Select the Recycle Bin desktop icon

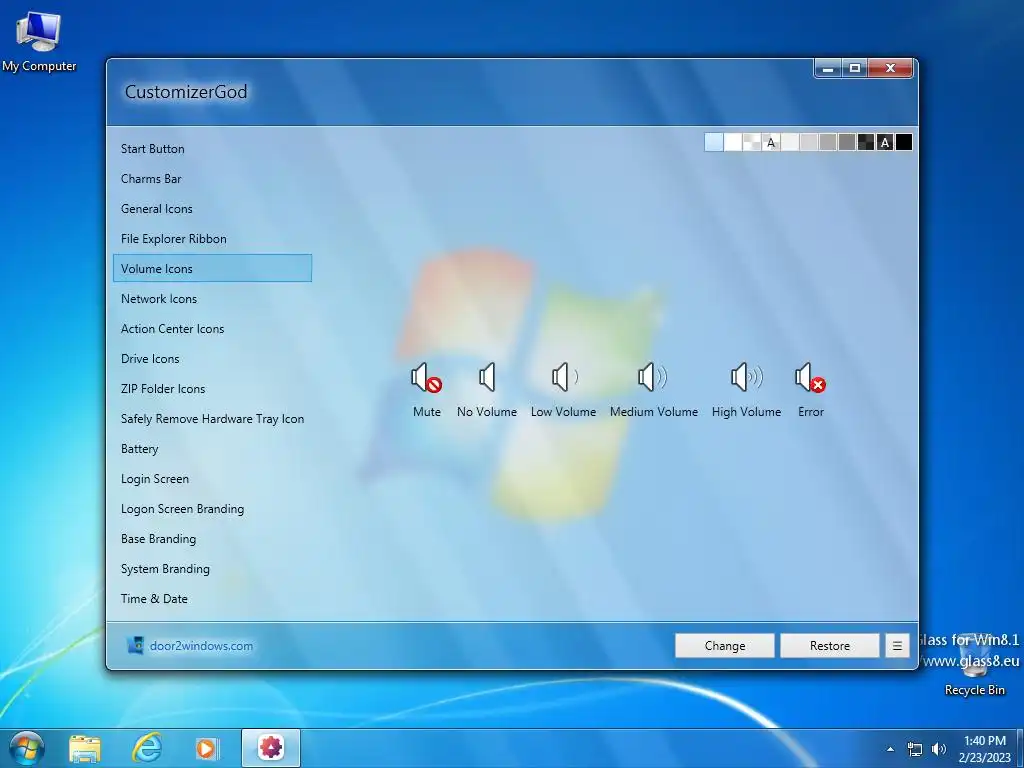pos(974,663)
